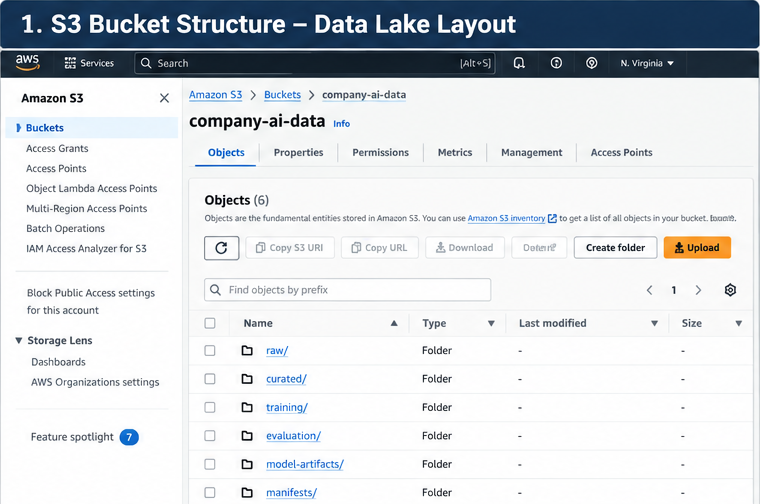Click the raw/ folder icon
Image resolution: width=760 pixels, height=504 pixels.
point(247,350)
